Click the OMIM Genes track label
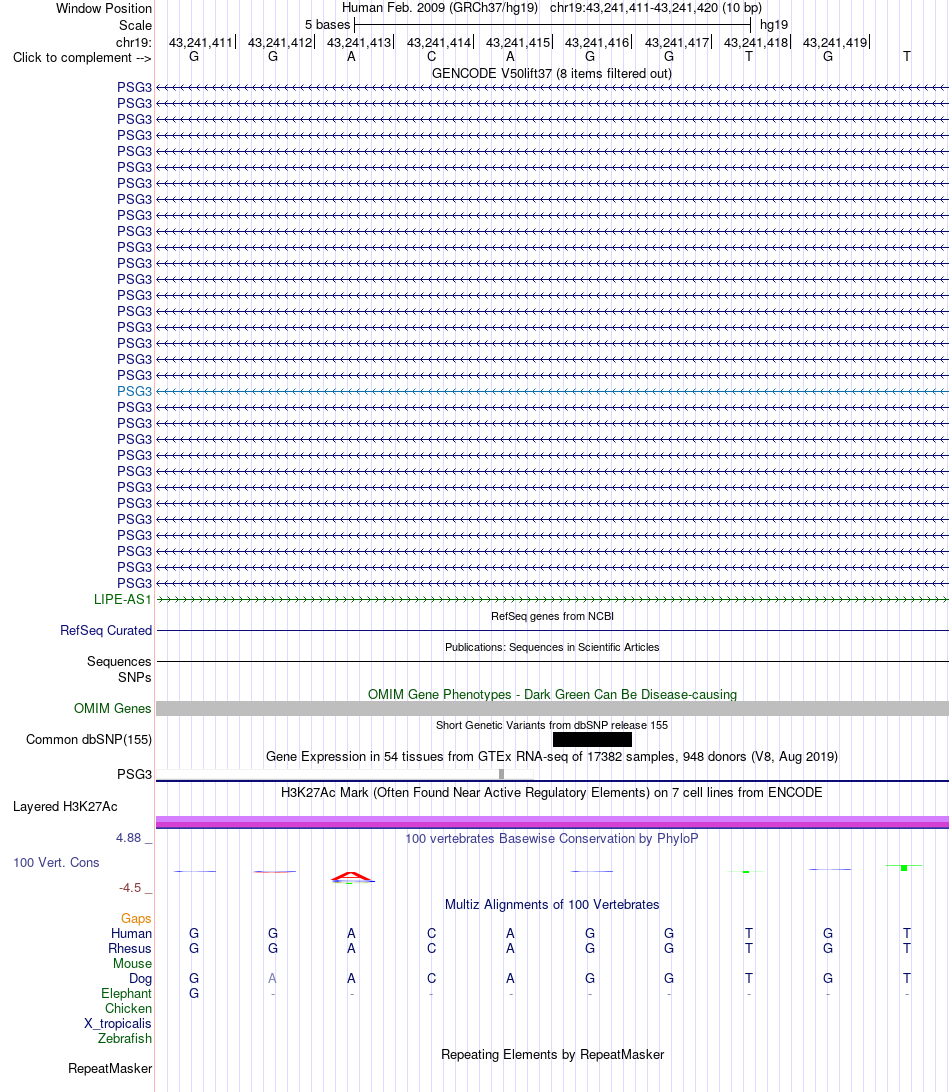 tap(112, 708)
